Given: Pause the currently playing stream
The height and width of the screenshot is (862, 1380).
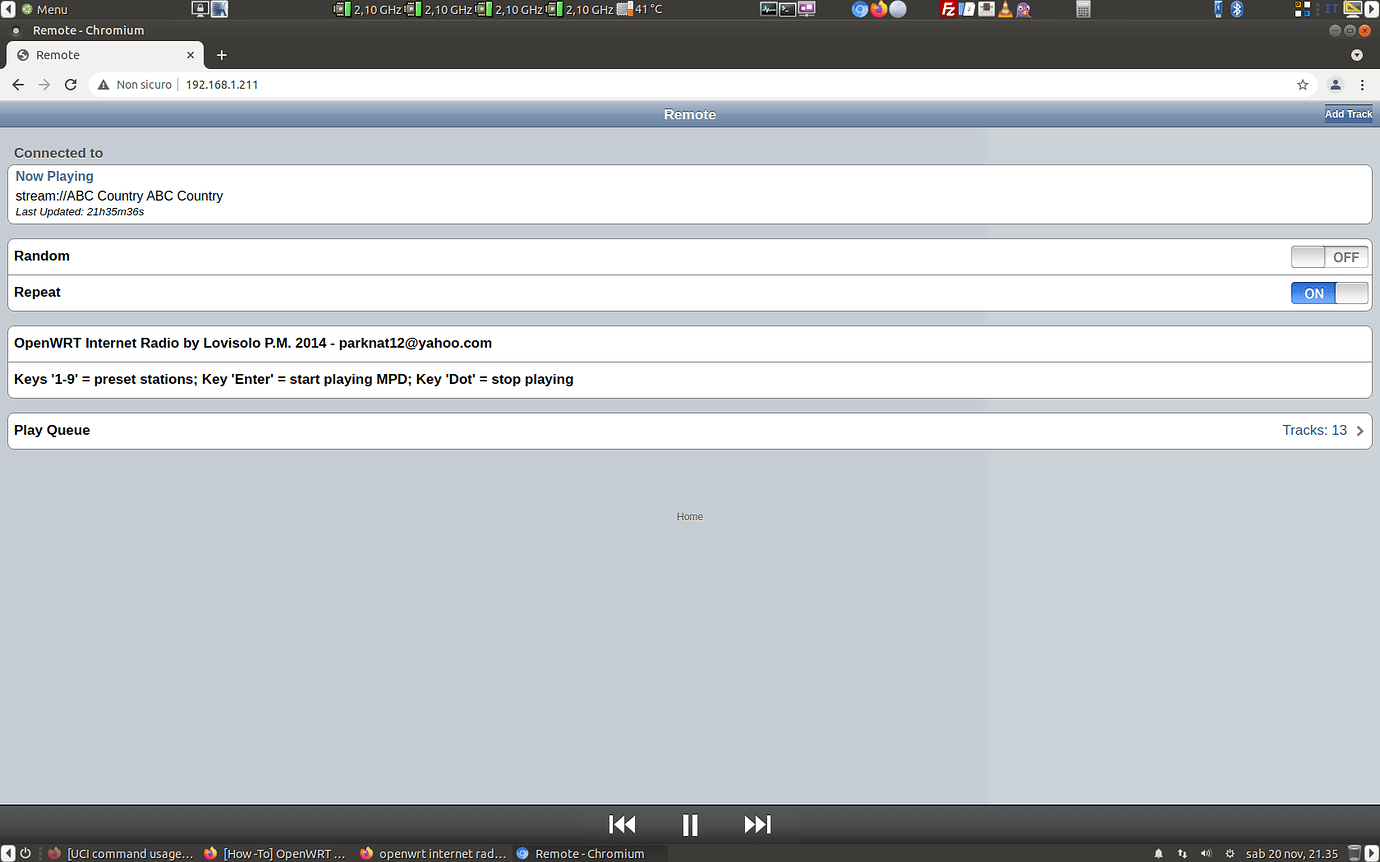Looking at the screenshot, I should (x=690, y=824).
